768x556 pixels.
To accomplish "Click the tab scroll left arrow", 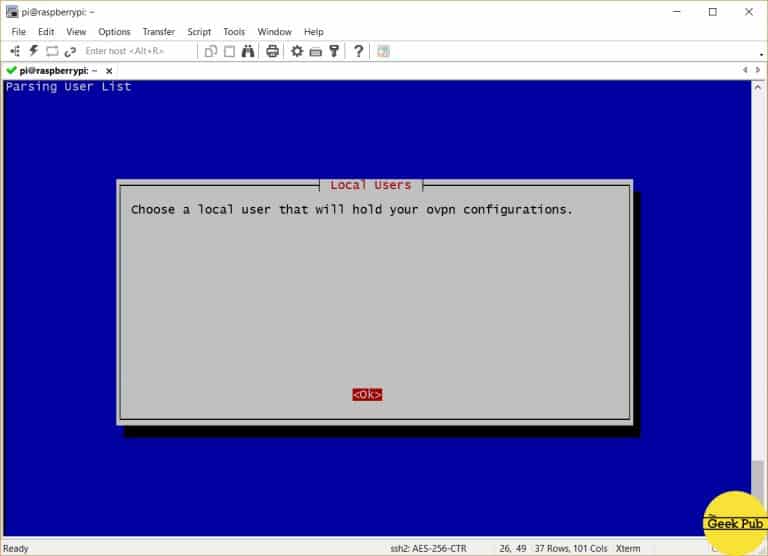I will [744, 70].
